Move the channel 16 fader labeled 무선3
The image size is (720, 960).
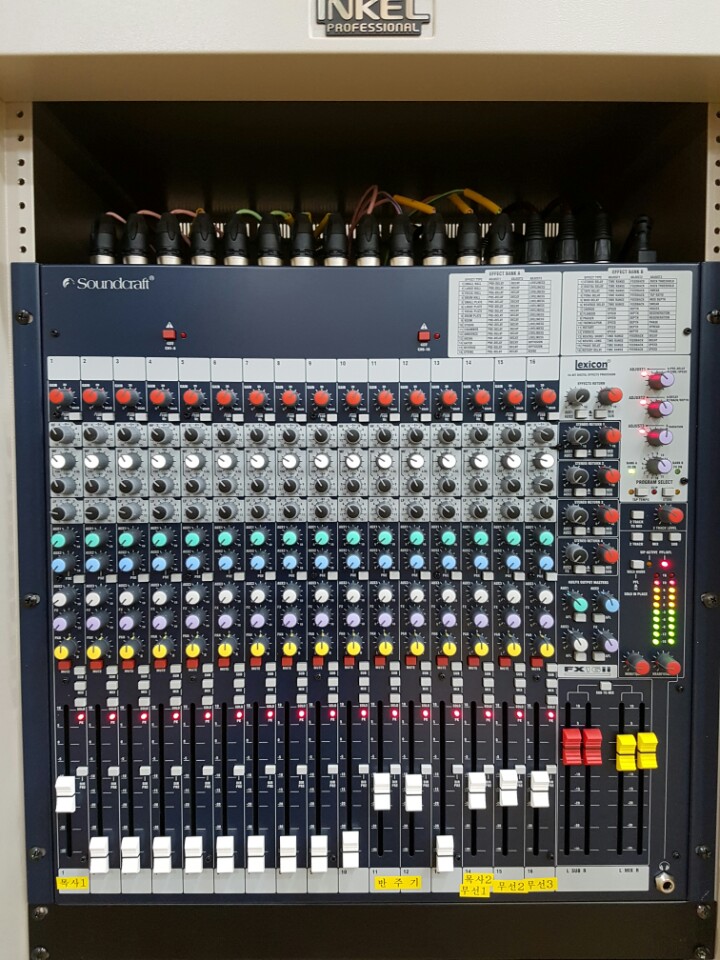point(539,789)
